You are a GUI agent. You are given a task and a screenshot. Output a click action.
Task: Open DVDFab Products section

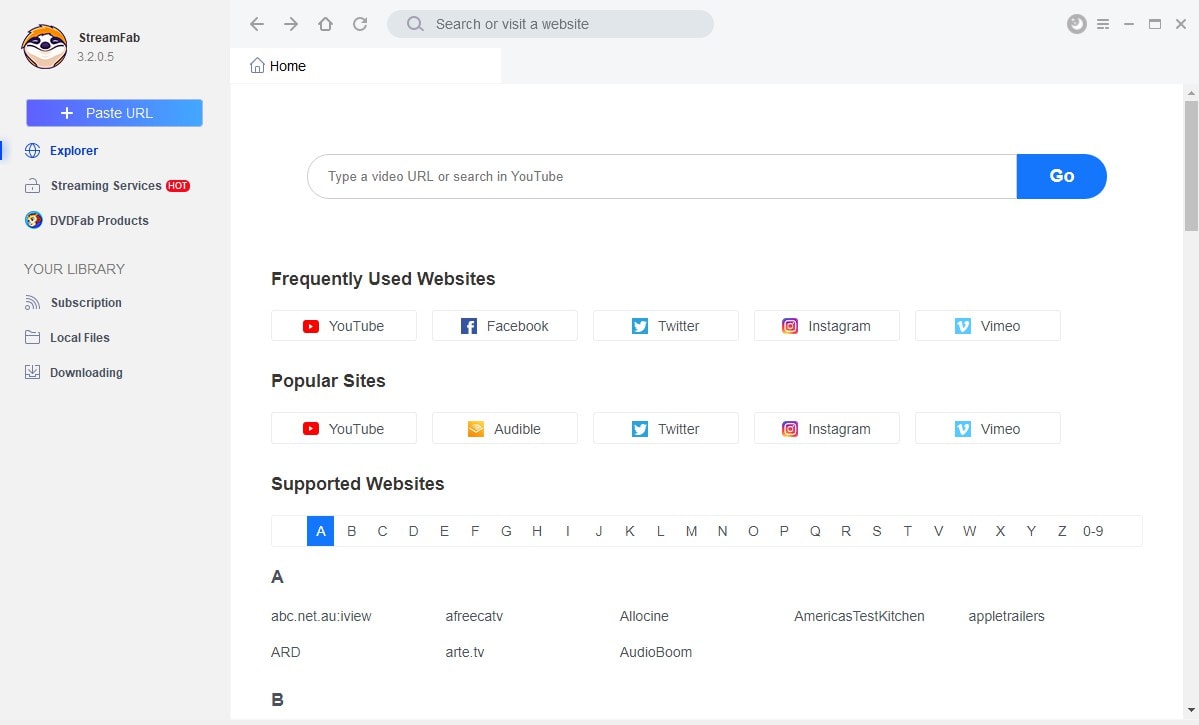(99, 220)
